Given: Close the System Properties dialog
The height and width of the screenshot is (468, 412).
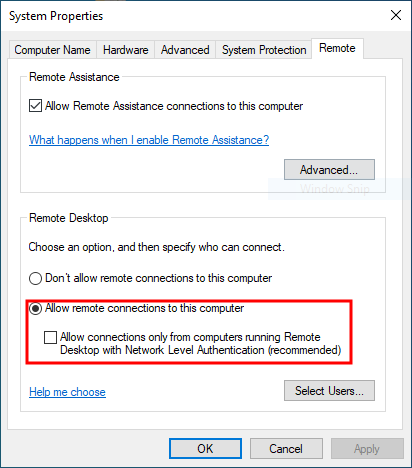Looking at the screenshot, I should 396,15.
